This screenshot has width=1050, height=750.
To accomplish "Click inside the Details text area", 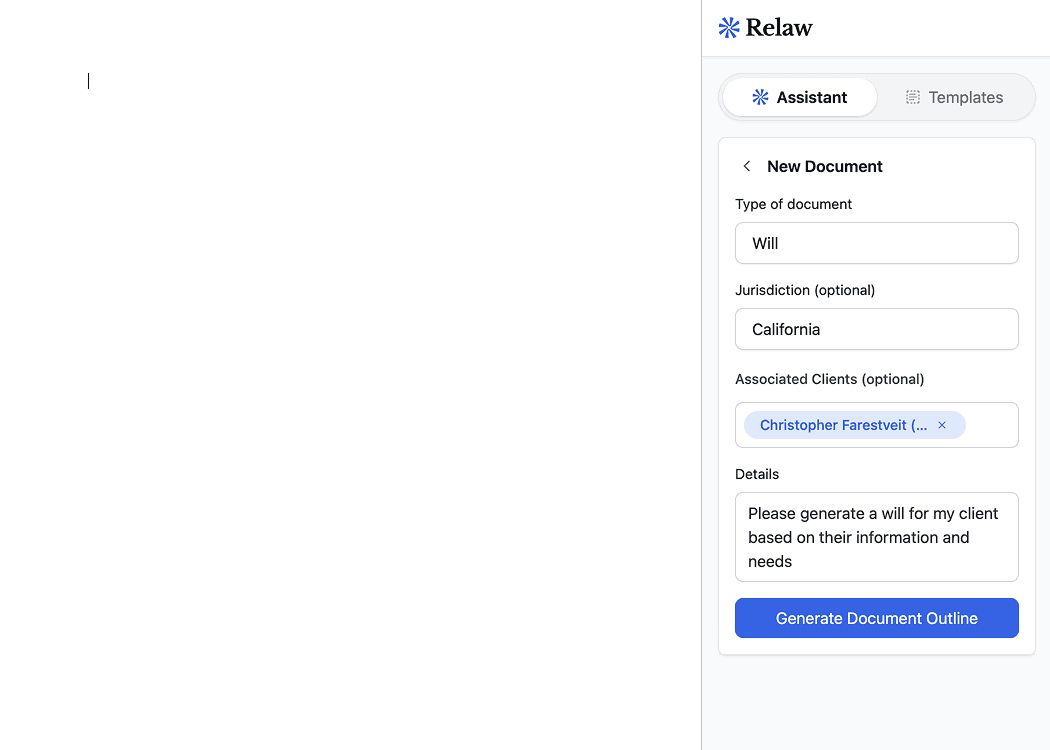I will pyautogui.click(x=876, y=537).
